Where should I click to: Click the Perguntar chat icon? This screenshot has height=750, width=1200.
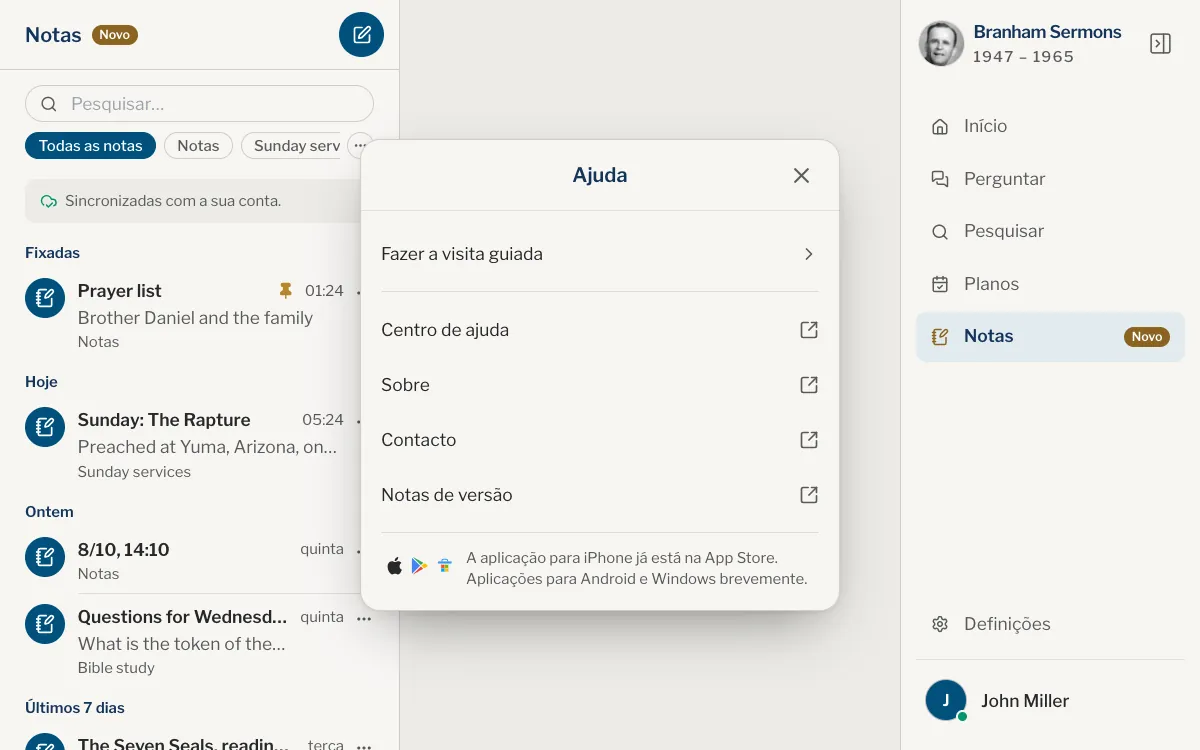[x=940, y=179]
